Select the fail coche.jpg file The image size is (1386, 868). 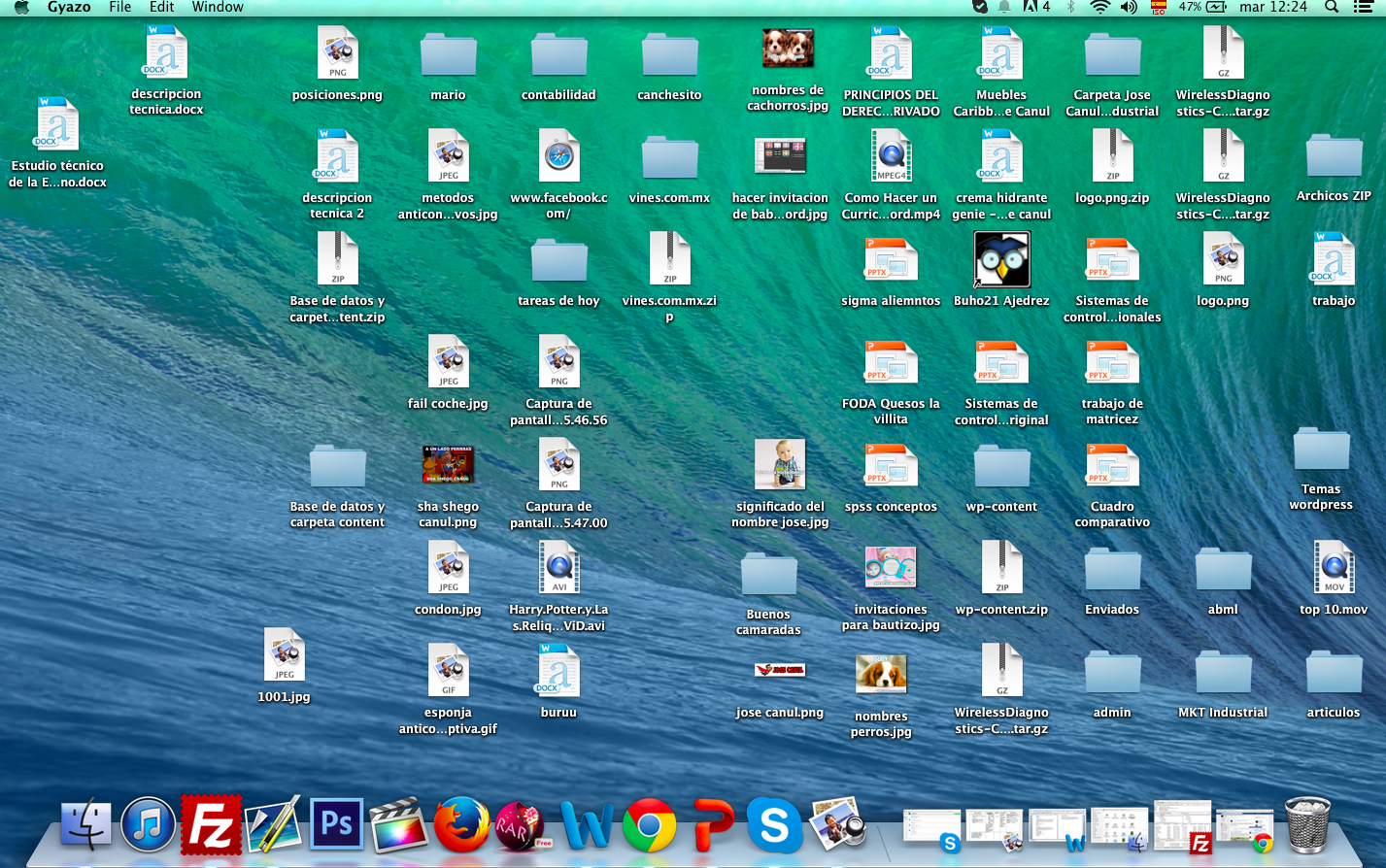(x=448, y=373)
